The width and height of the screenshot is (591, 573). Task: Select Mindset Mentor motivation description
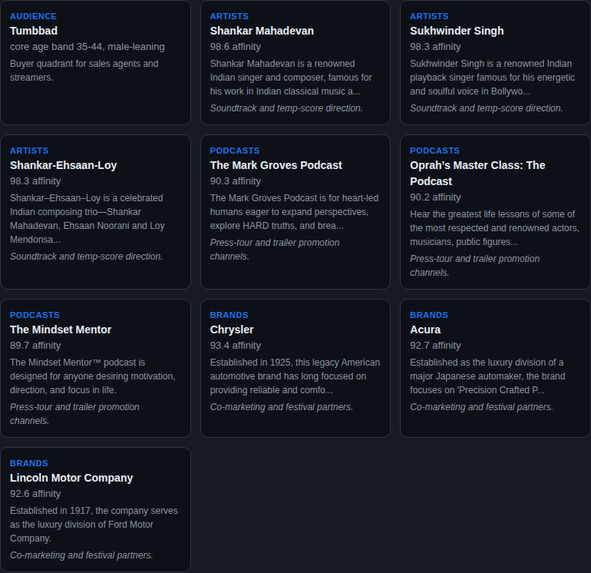(92, 376)
